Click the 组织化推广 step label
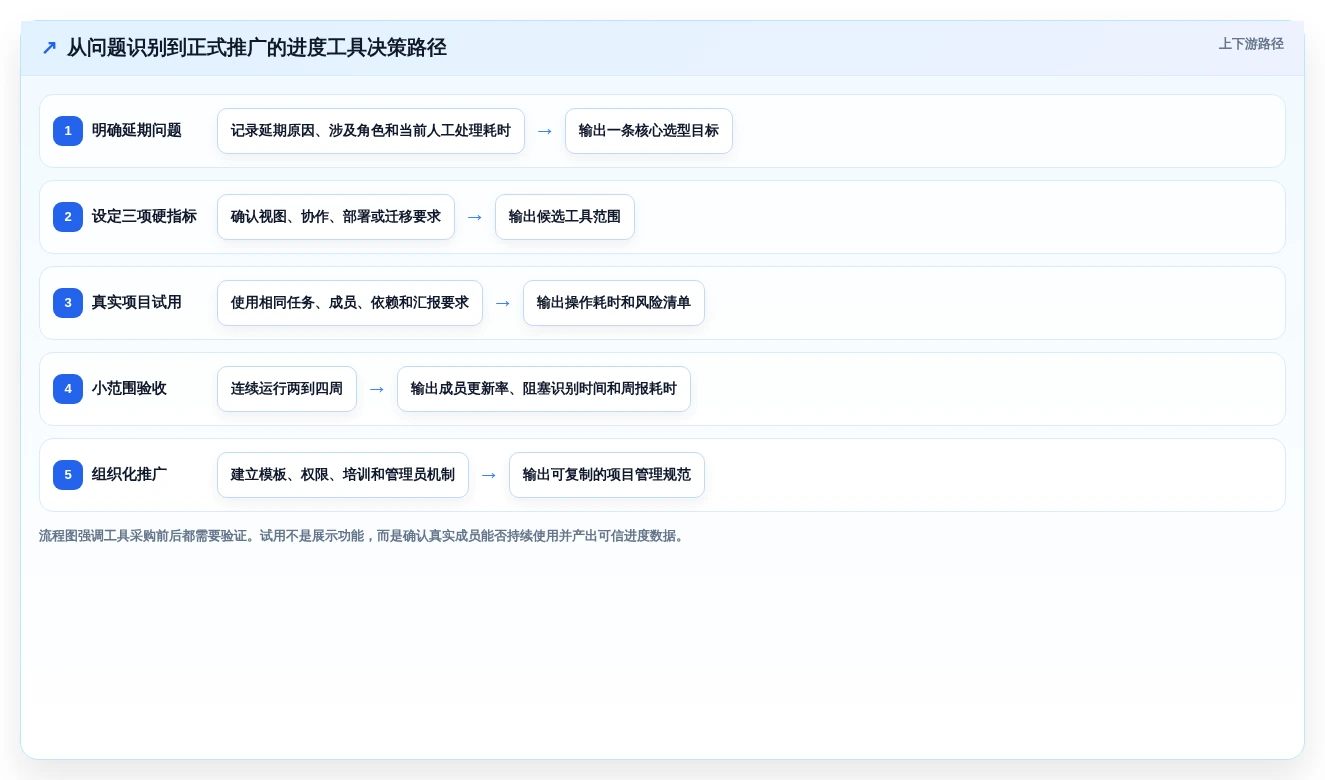Image resolution: width=1325 pixels, height=780 pixels. pos(129,475)
